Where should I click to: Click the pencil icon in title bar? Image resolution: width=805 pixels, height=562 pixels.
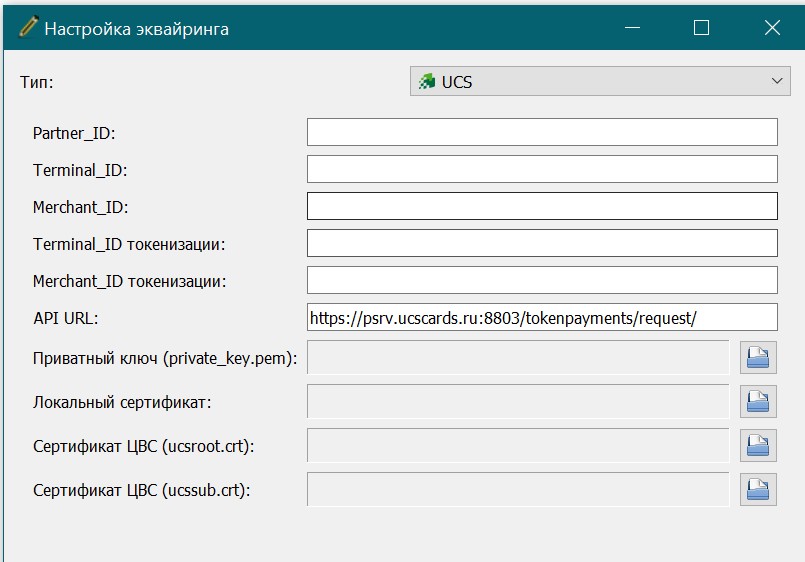point(28,27)
